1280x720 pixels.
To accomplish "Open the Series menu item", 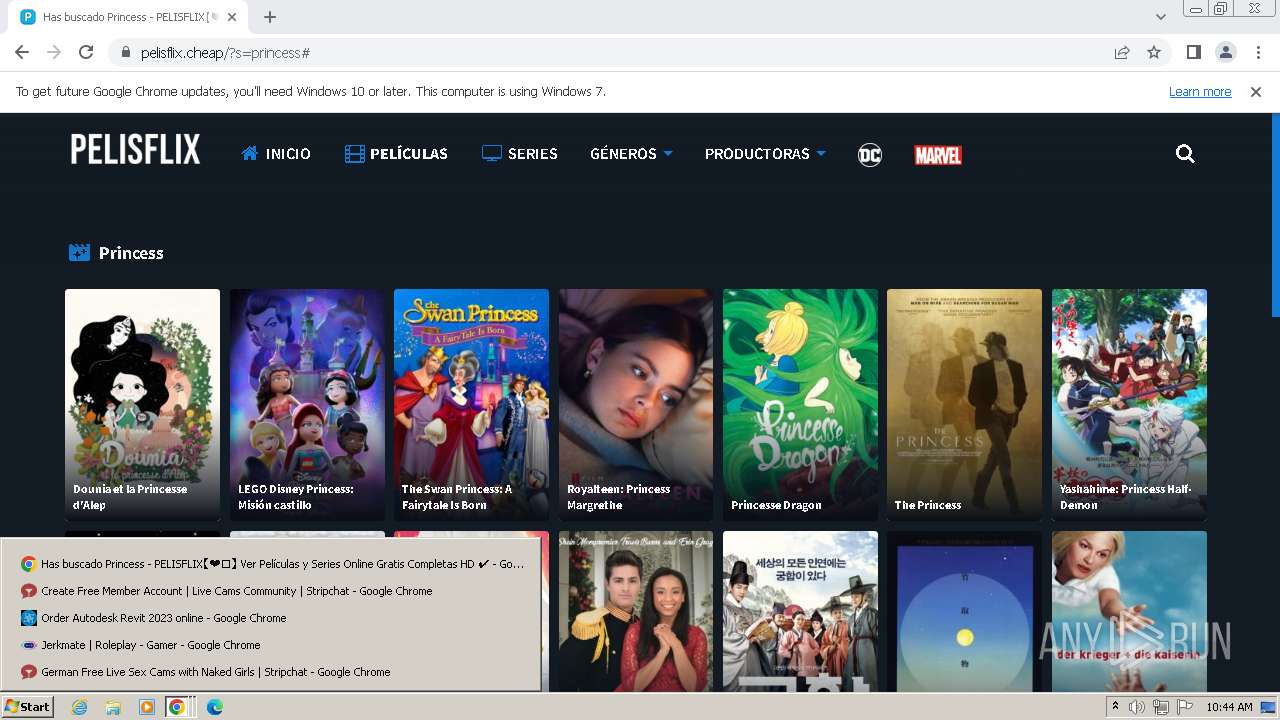I will 520,154.
